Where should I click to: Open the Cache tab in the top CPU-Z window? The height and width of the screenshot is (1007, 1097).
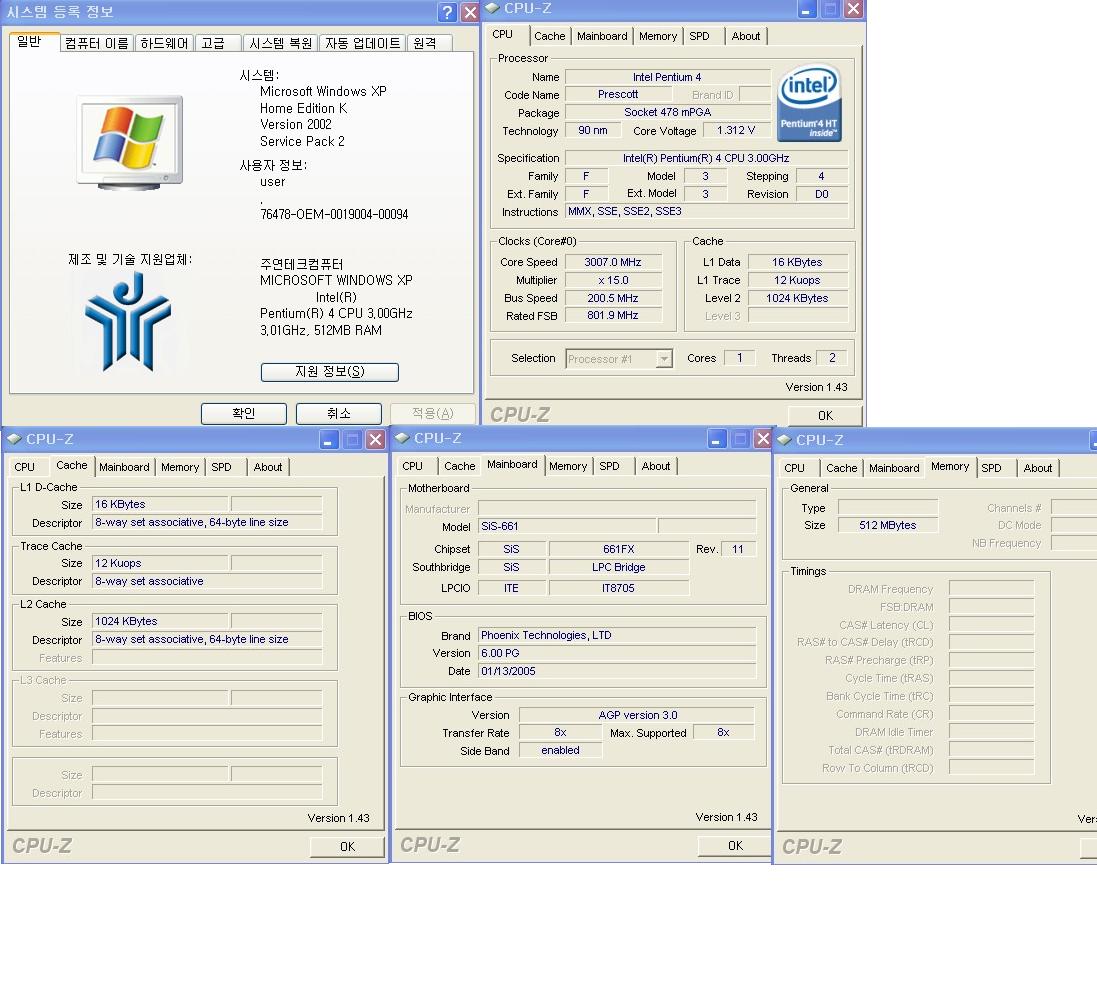(549, 36)
